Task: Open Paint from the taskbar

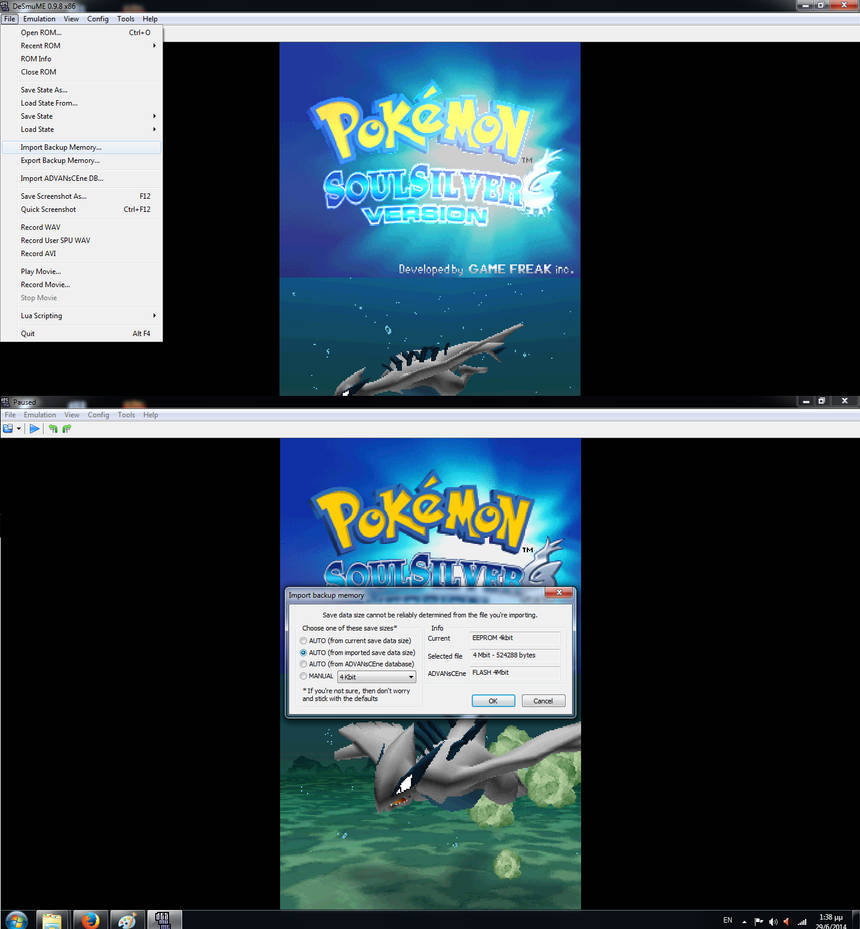Action: [127, 921]
